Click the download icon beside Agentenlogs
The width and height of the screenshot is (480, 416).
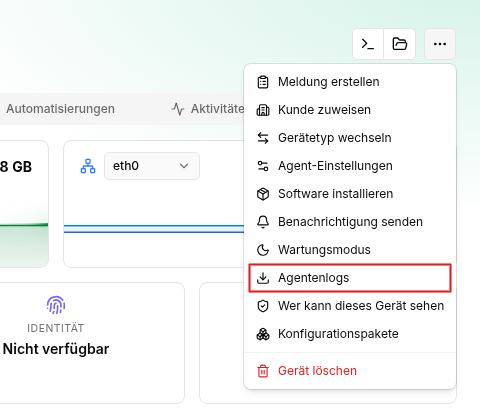click(263, 278)
